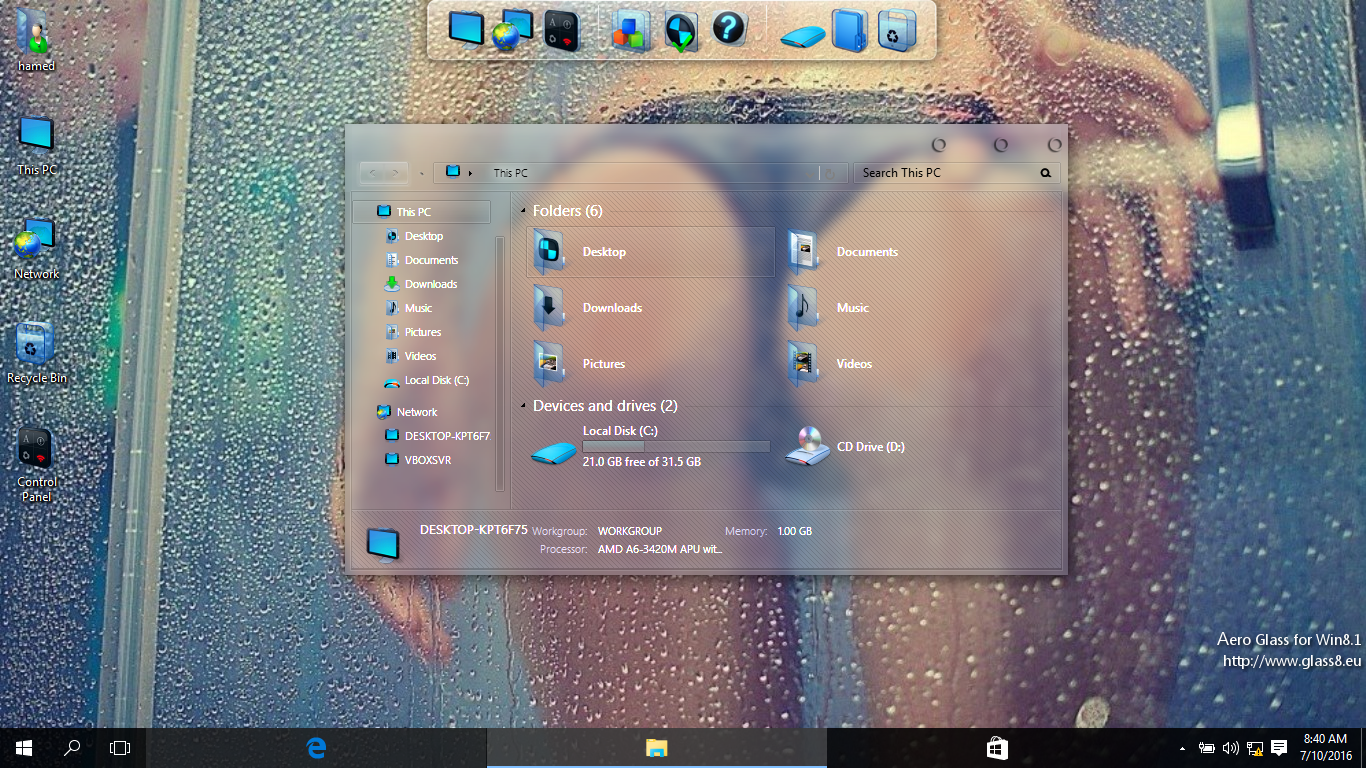Click the Recycle Bin icon in the dock
Screen dimensions: 1366x768
pos(895,30)
